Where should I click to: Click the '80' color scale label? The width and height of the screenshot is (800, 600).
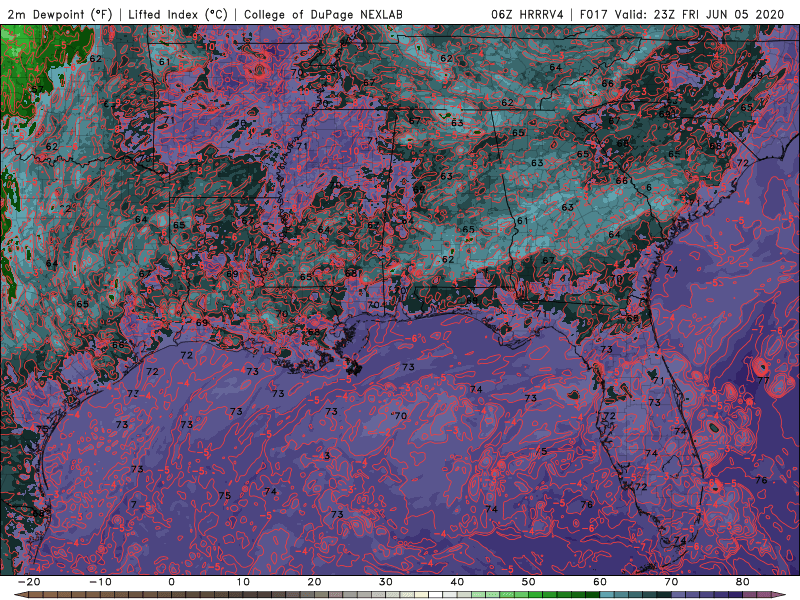click(x=743, y=582)
